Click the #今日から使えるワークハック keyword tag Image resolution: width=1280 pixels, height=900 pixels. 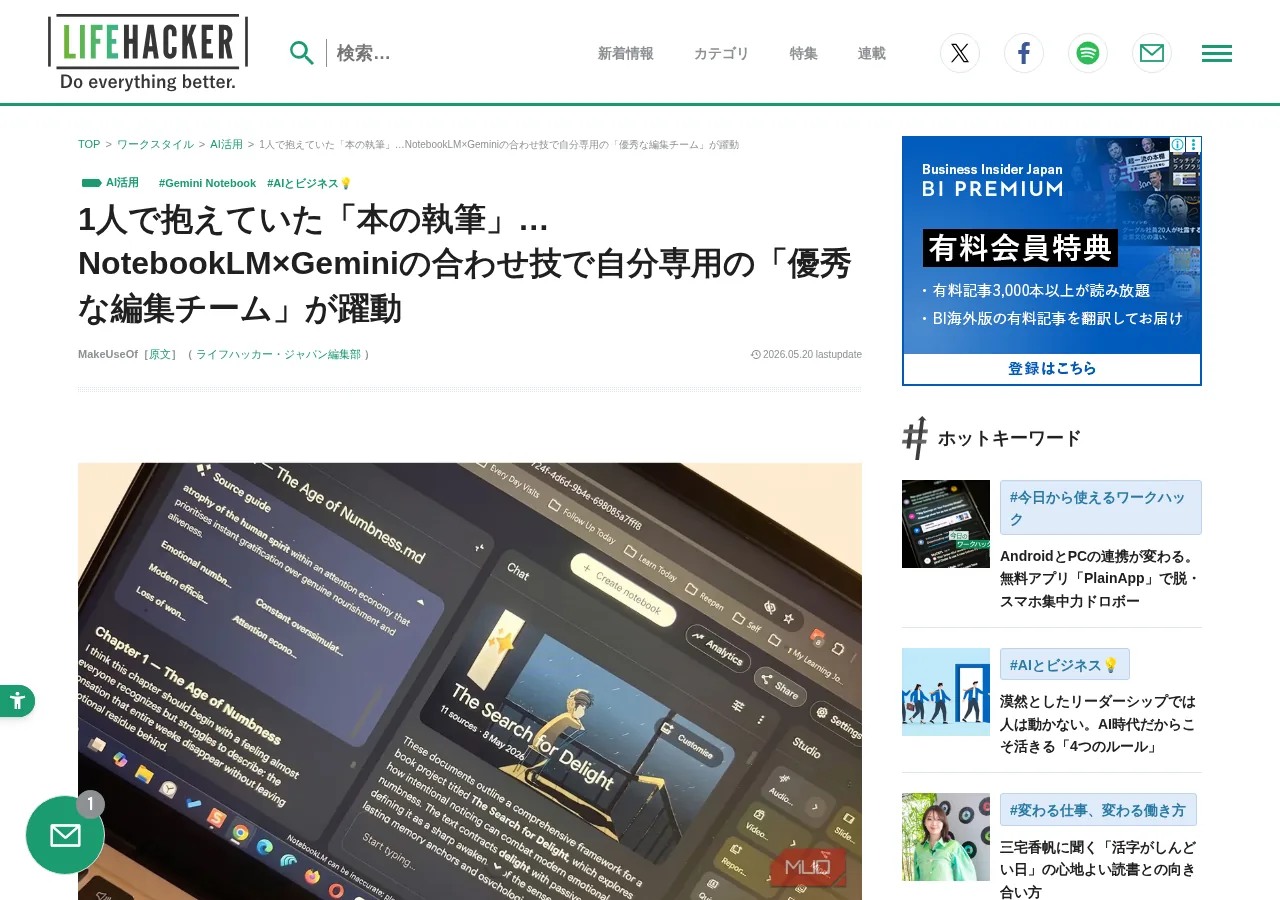click(x=1101, y=507)
